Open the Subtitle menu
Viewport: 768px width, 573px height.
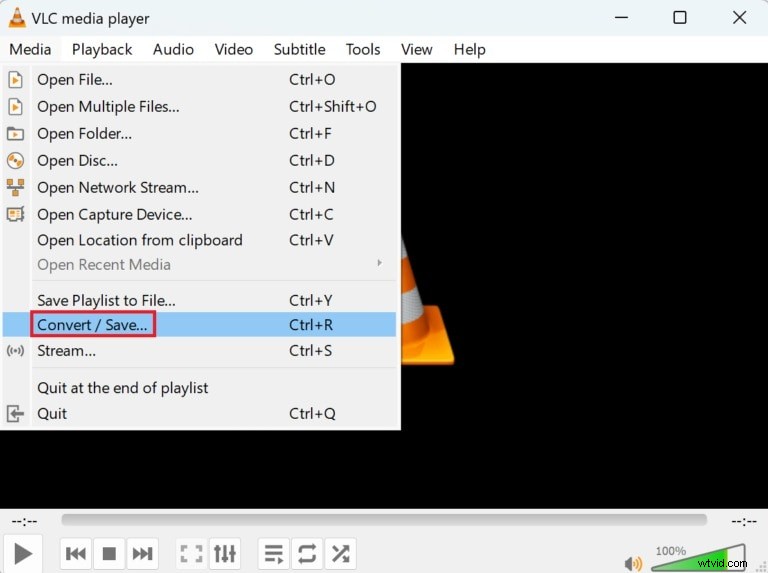[299, 49]
